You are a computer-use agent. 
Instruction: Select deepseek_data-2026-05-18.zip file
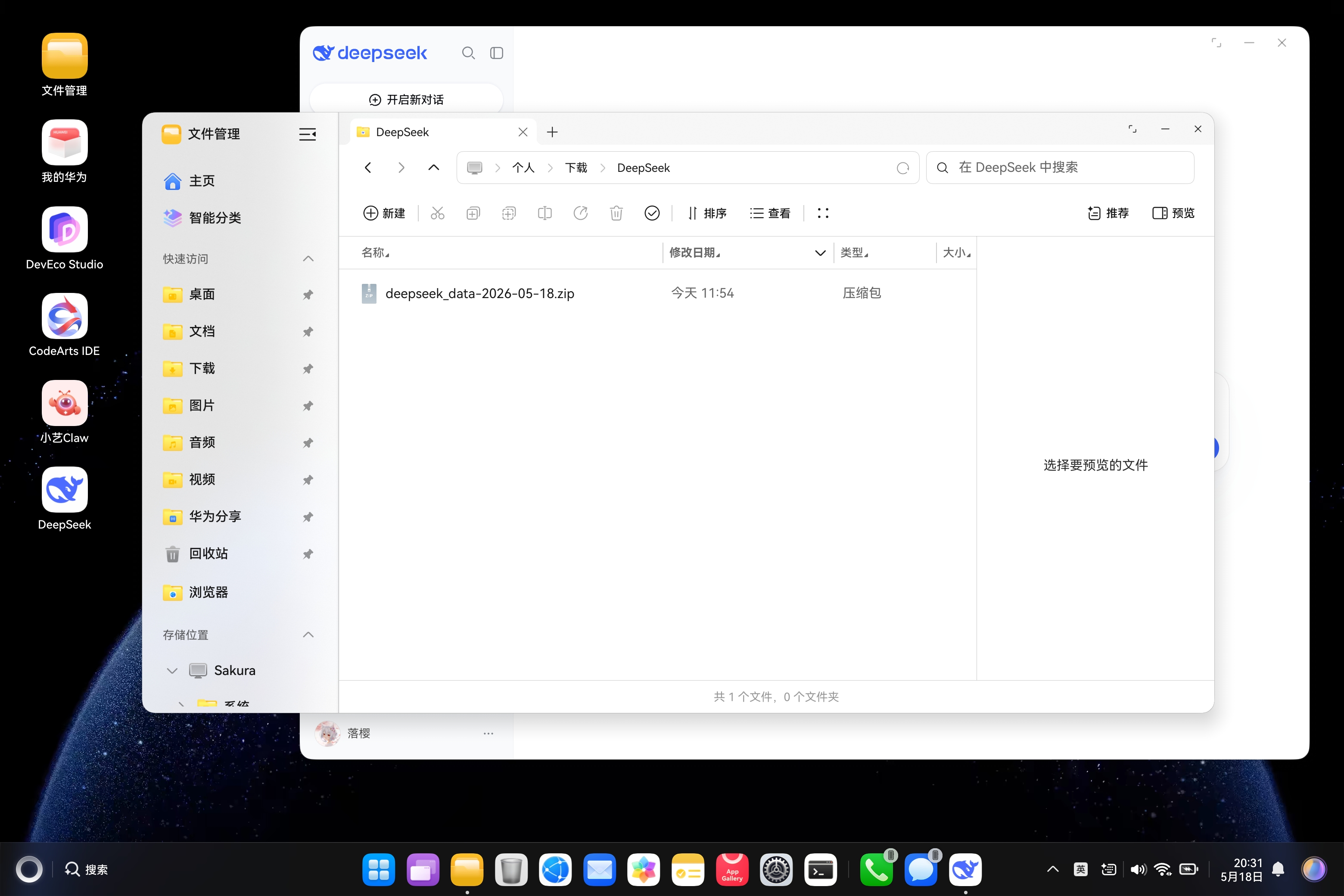point(657,293)
